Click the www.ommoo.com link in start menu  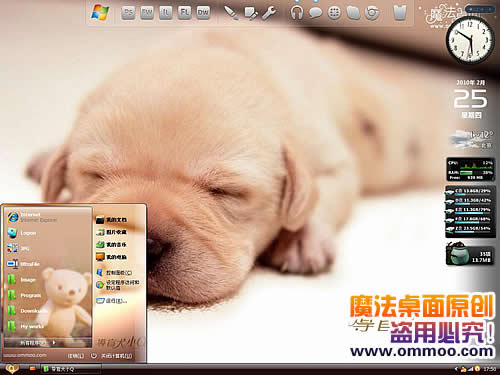tap(25, 355)
